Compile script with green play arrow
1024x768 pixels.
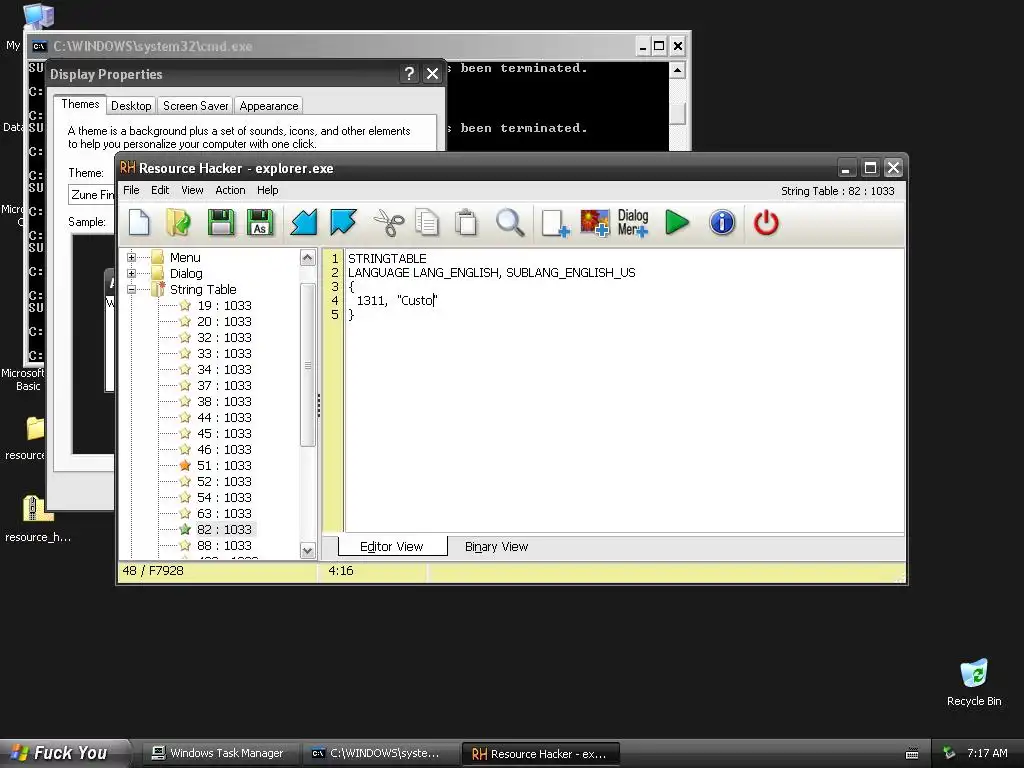tap(677, 223)
